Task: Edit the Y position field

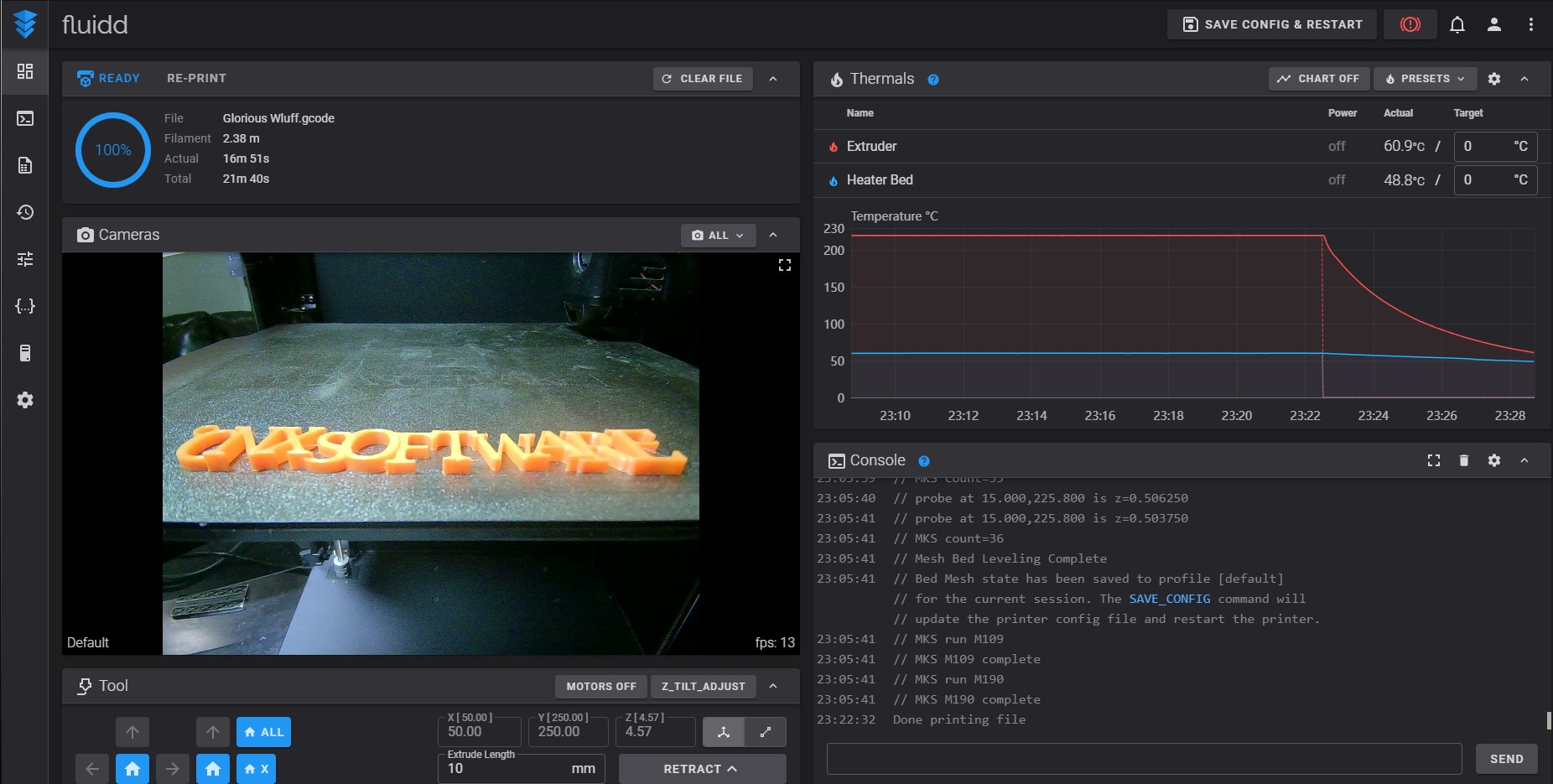Action: pos(569,731)
